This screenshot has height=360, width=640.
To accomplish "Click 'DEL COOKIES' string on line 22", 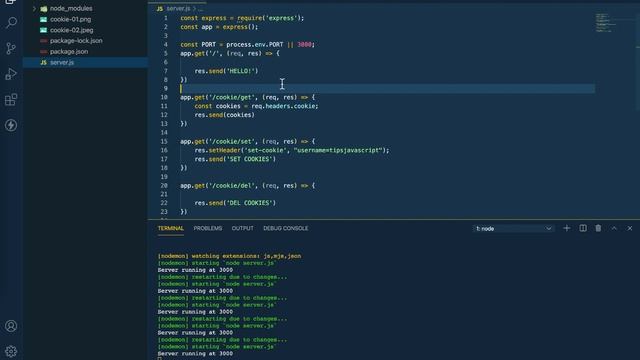I will 250,203.
